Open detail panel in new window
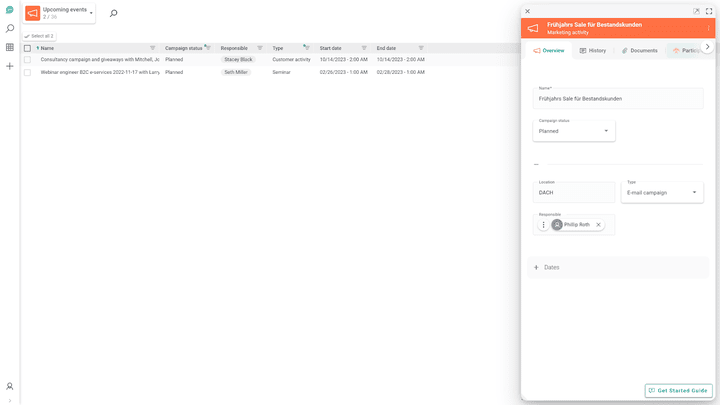Image resolution: width=720 pixels, height=405 pixels. (x=697, y=11)
